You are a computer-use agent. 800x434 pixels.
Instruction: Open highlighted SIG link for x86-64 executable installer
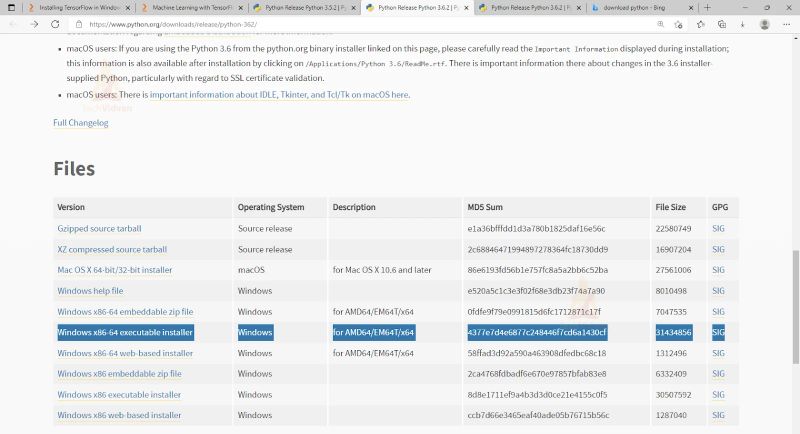(718, 333)
